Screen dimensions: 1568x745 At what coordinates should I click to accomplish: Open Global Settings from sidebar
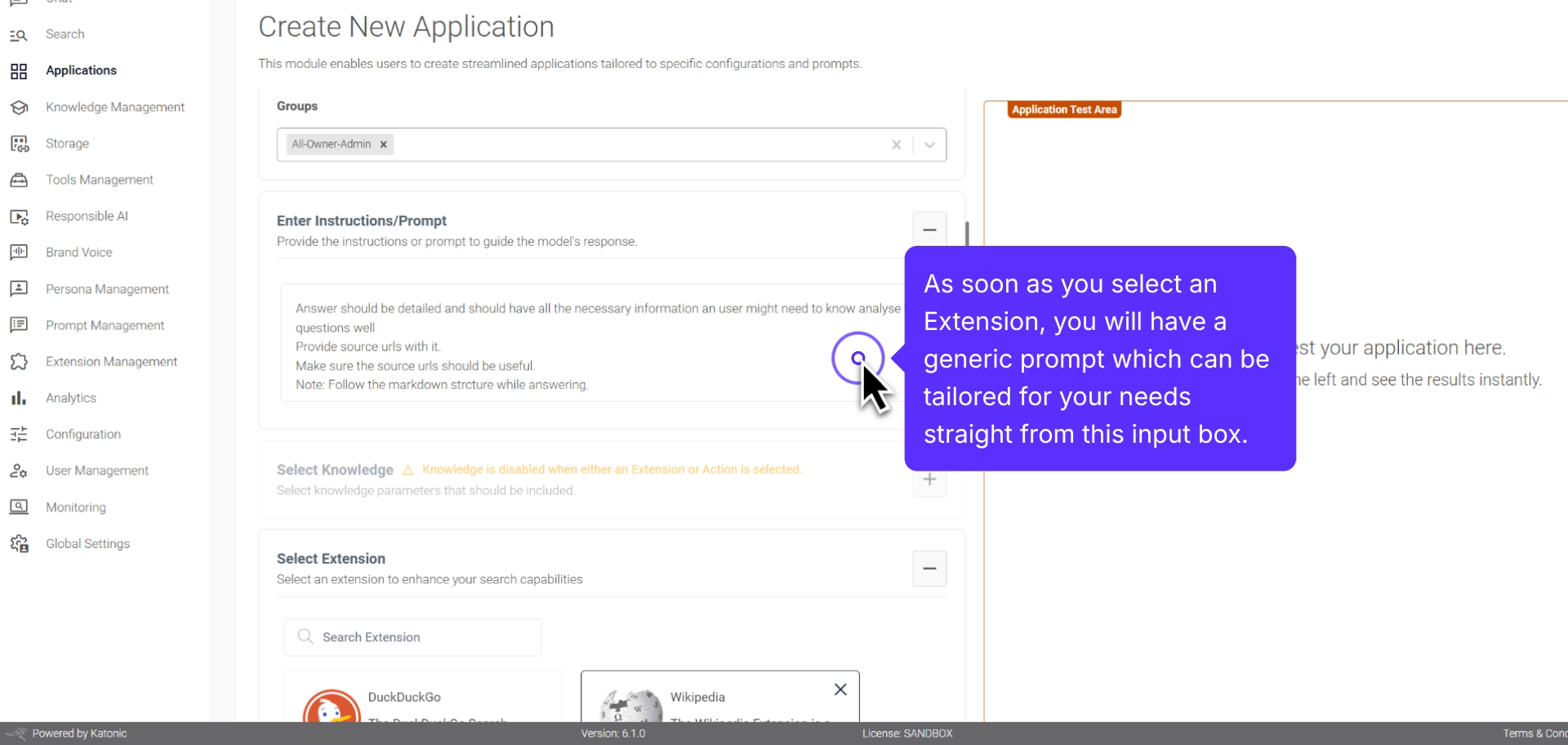(x=87, y=543)
